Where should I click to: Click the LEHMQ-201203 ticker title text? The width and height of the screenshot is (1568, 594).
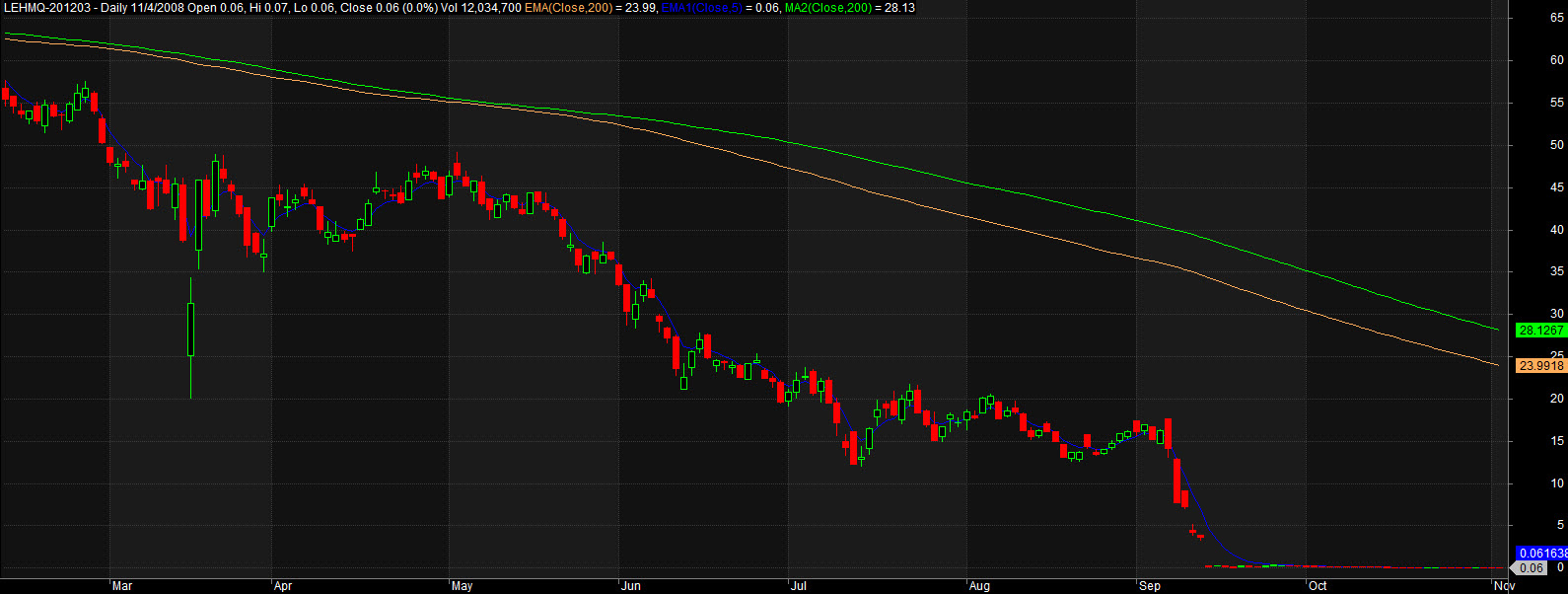tap(47, 8)
